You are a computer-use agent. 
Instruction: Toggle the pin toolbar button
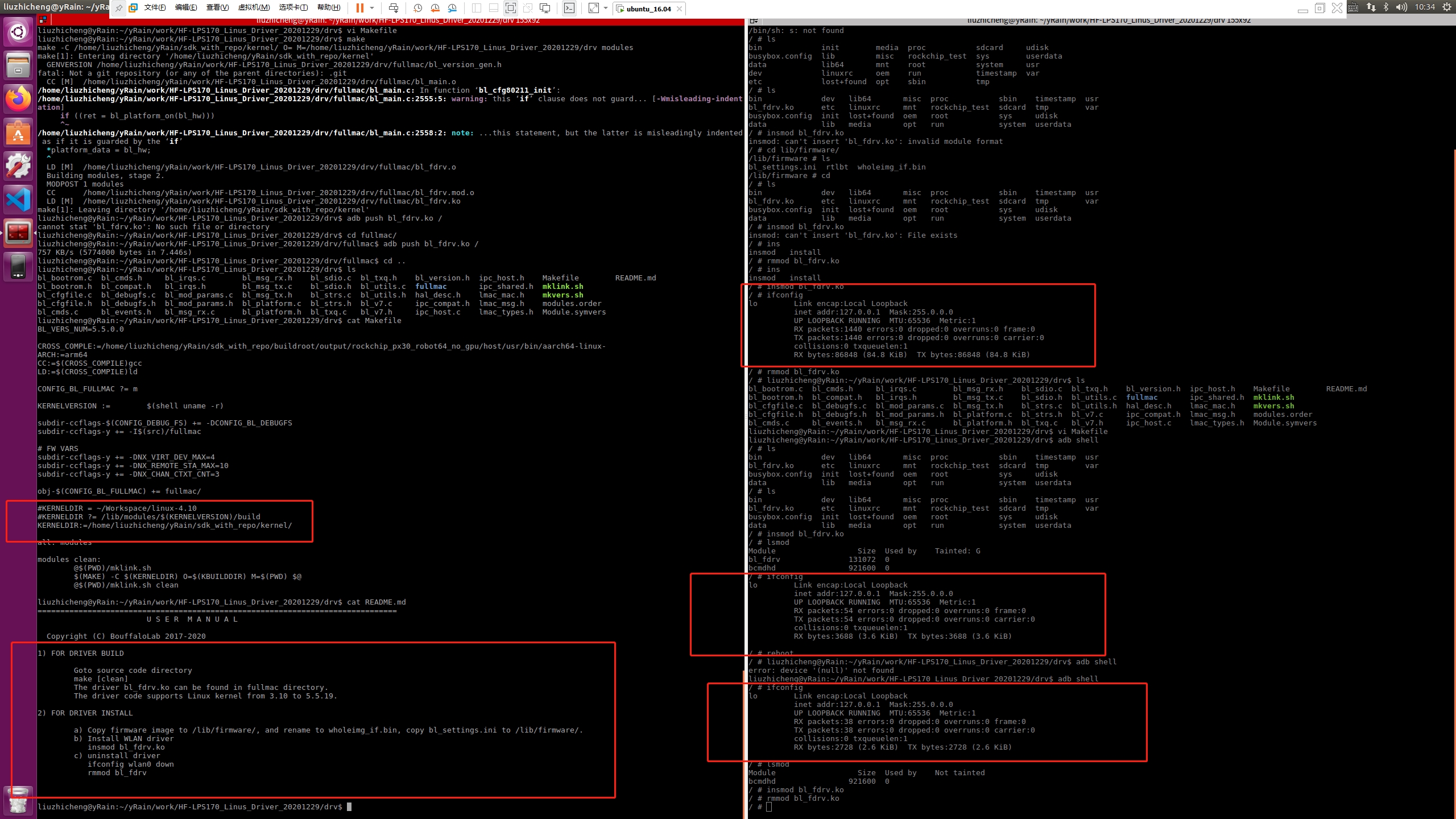(118, 8)
